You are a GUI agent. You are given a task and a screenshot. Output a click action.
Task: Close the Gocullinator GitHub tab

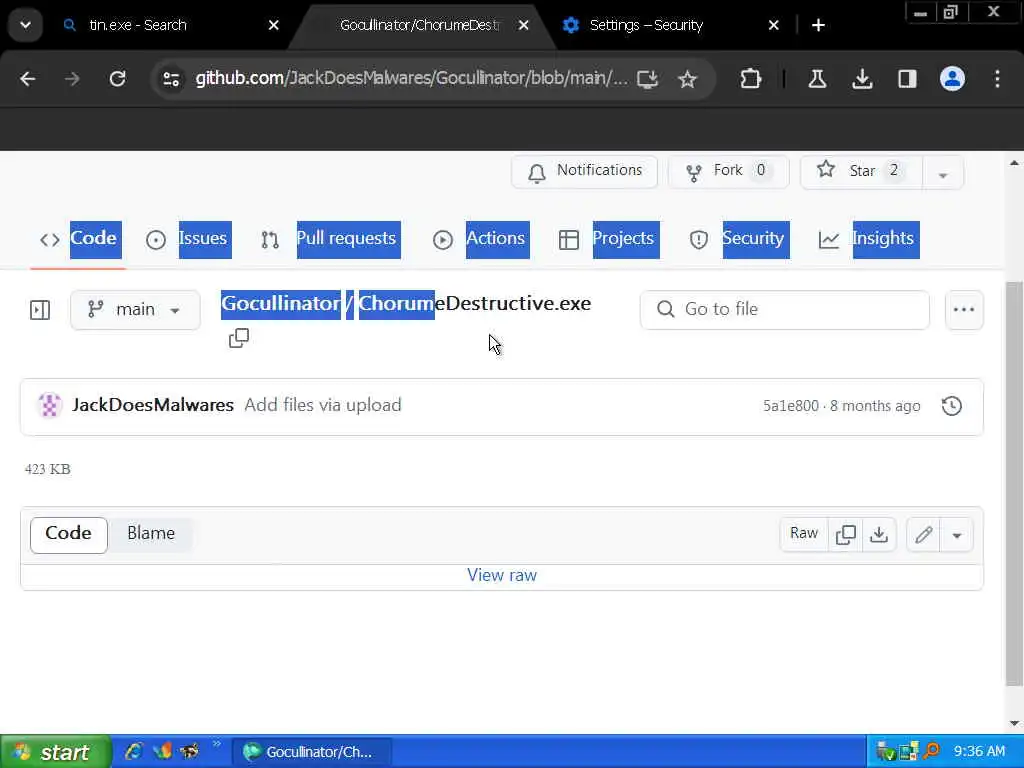(x=524, y=25)
